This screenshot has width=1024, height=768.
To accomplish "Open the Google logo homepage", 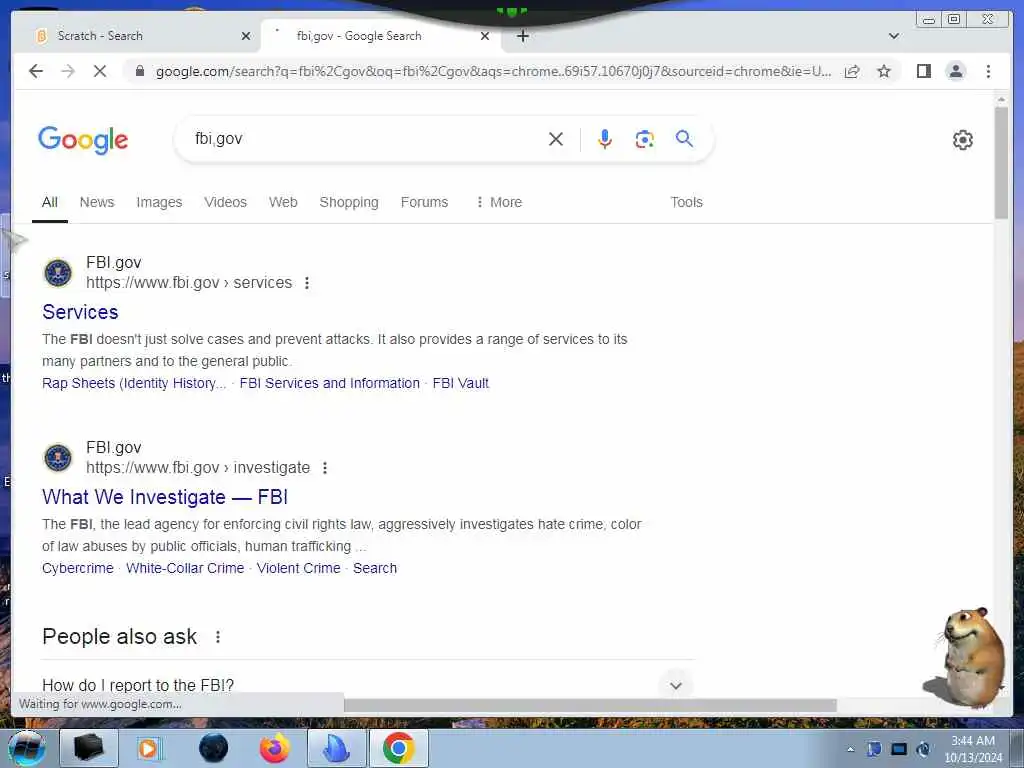I will [83, 140].
